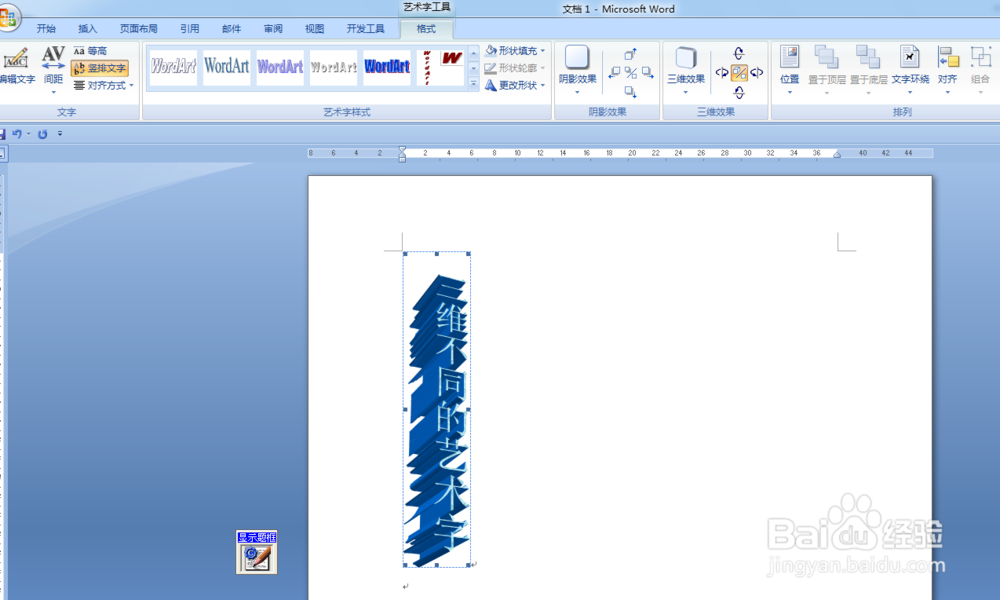This screenshot has height=600, width=1000.
Task: Nudge shadow right
Action: (647, 73)
